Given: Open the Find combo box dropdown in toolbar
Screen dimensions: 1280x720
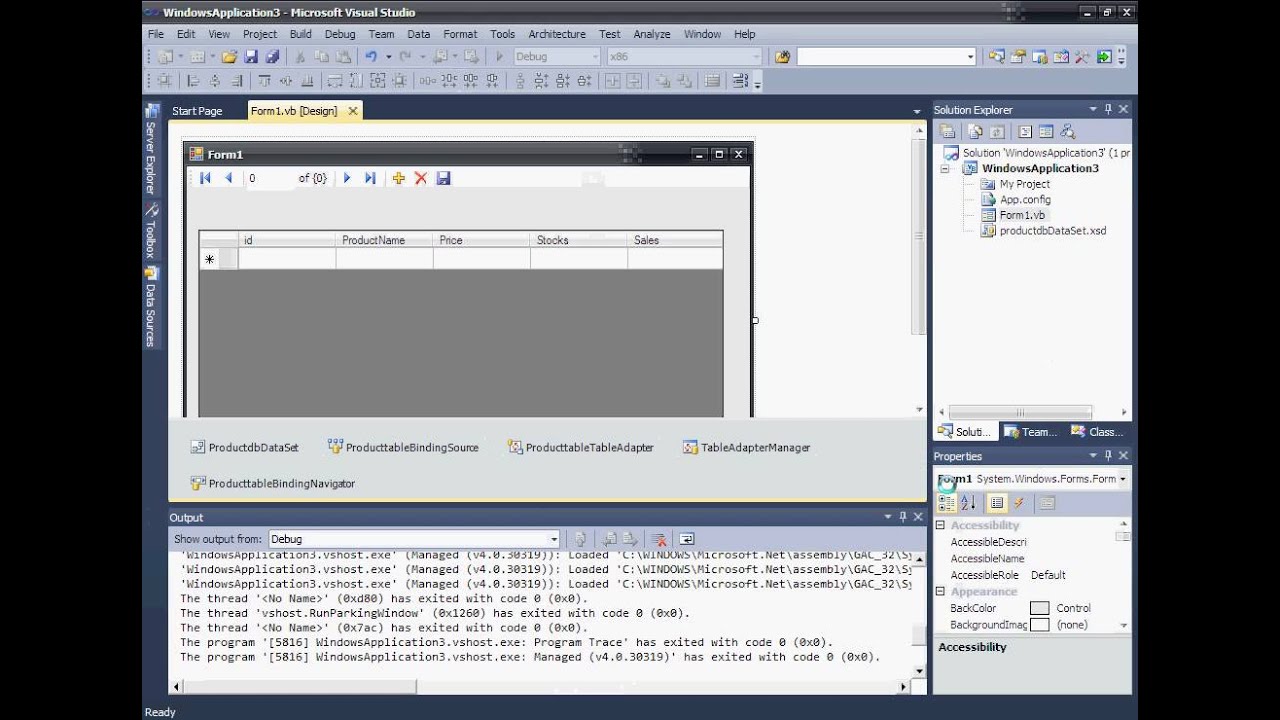Looking at the screenshot, I should (x=970, y=57).
